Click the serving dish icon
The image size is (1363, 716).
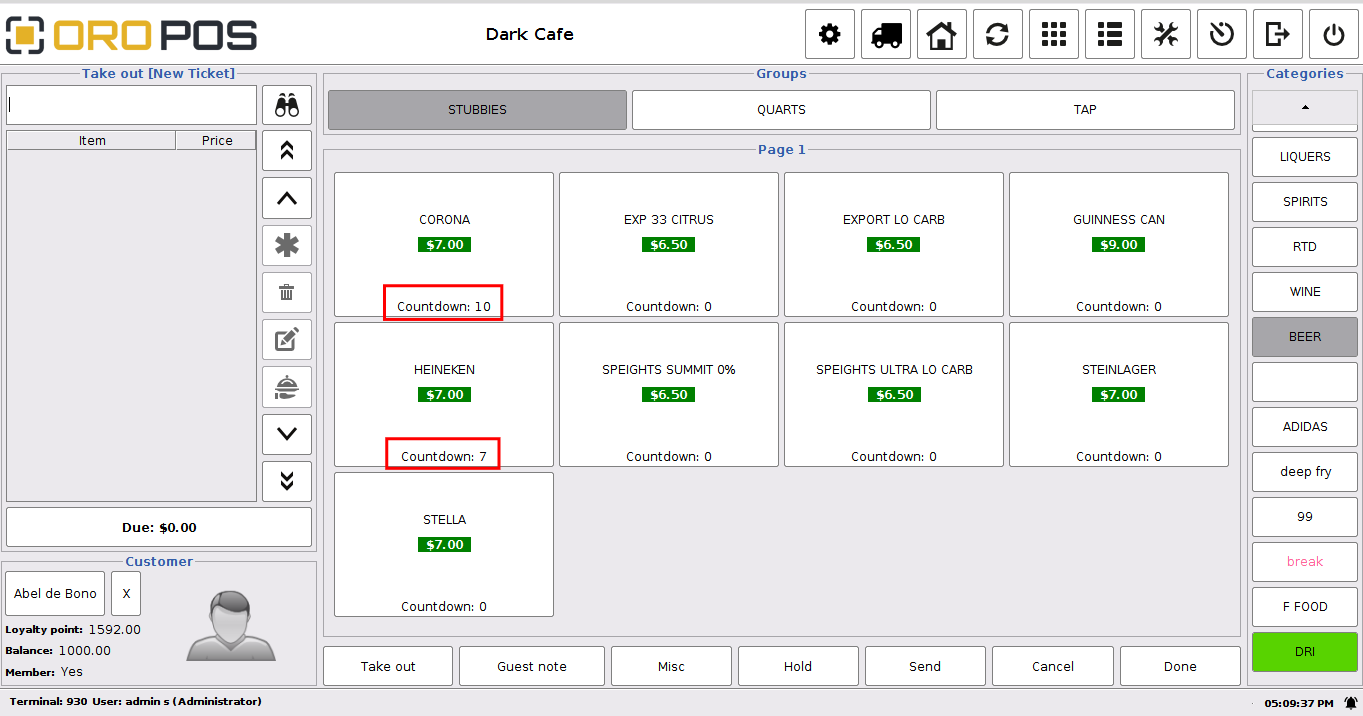pyautogui.click(x=287, y=387)
